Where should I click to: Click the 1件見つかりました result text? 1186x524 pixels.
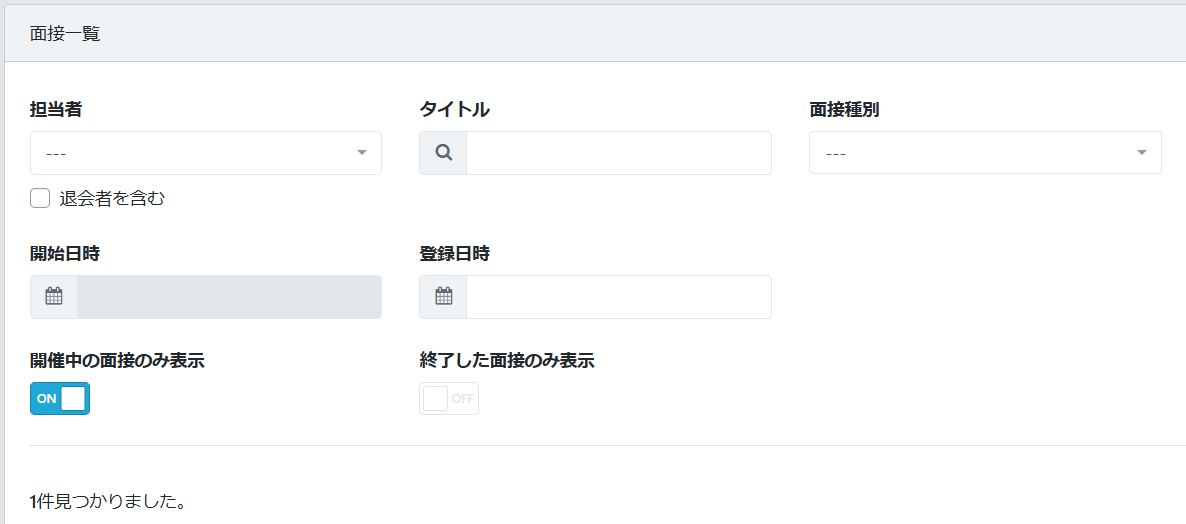coord(108,500)
